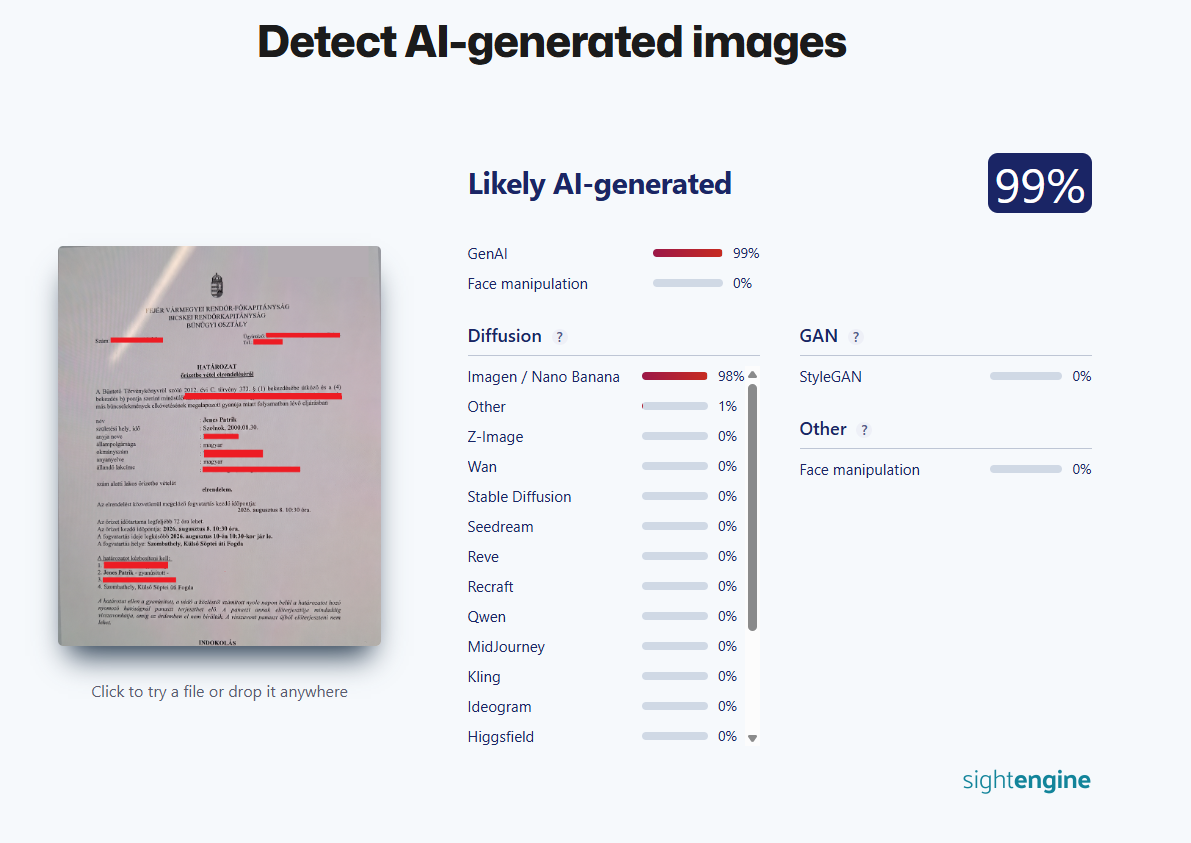Select the 'Seedream' row label
The height and width of the screenshot is (843, 1191).
[501, 526]
